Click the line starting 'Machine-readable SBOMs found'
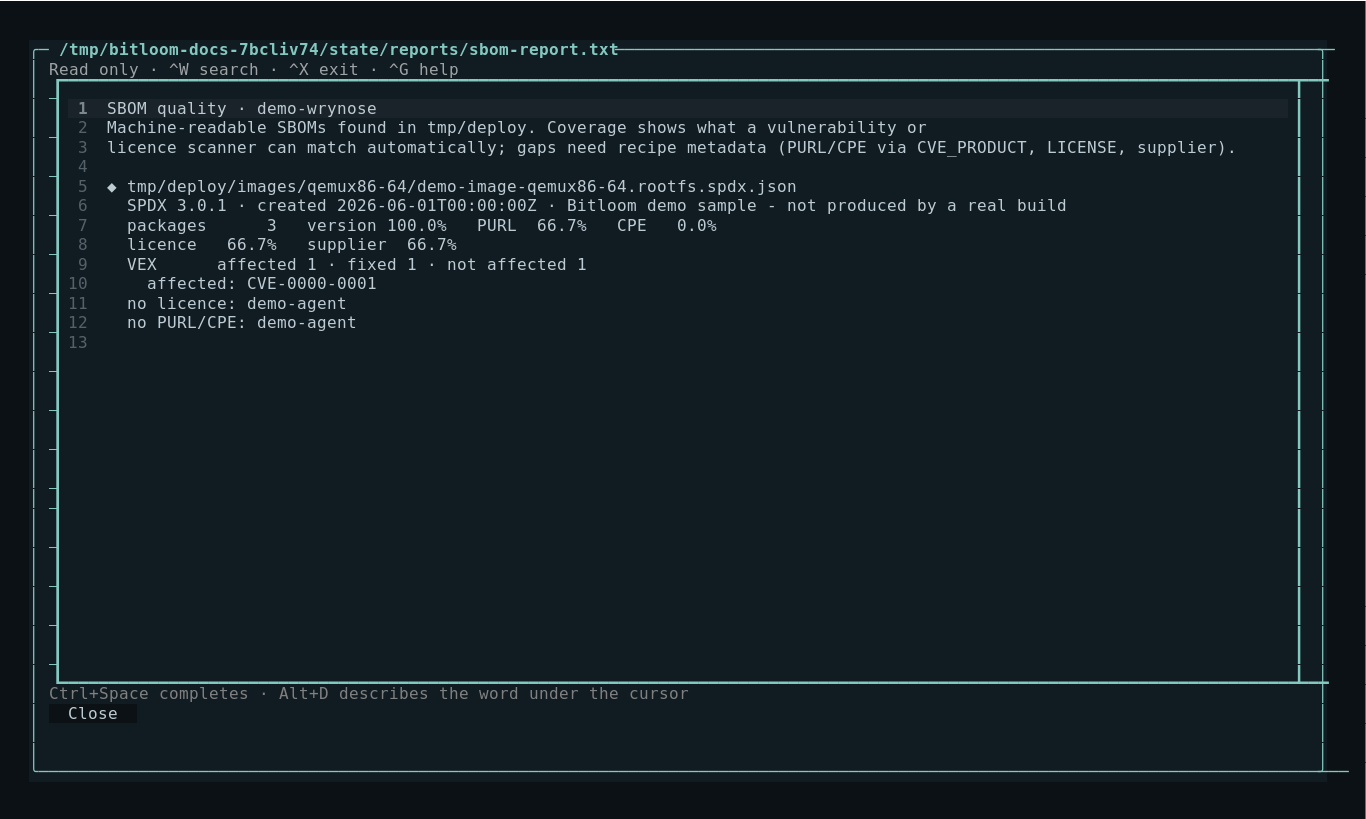This screenshot has height=819, width=1366. [x=517, y=127]
